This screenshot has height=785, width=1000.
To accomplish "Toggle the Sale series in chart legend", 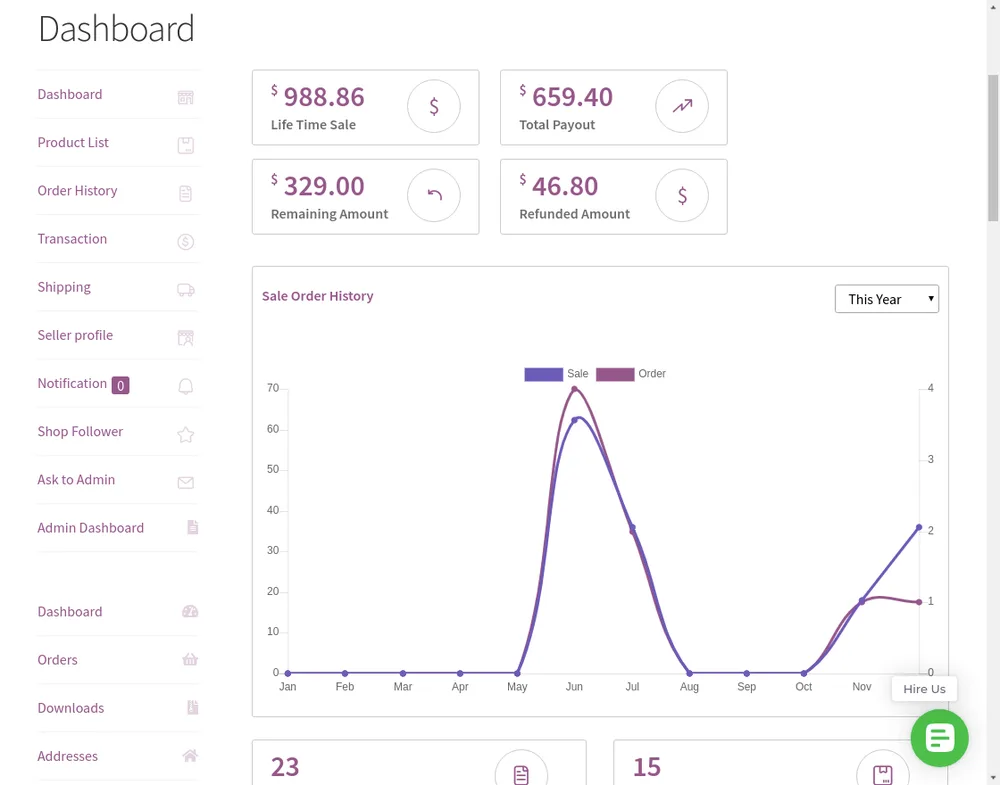I will tap(556, 374).
